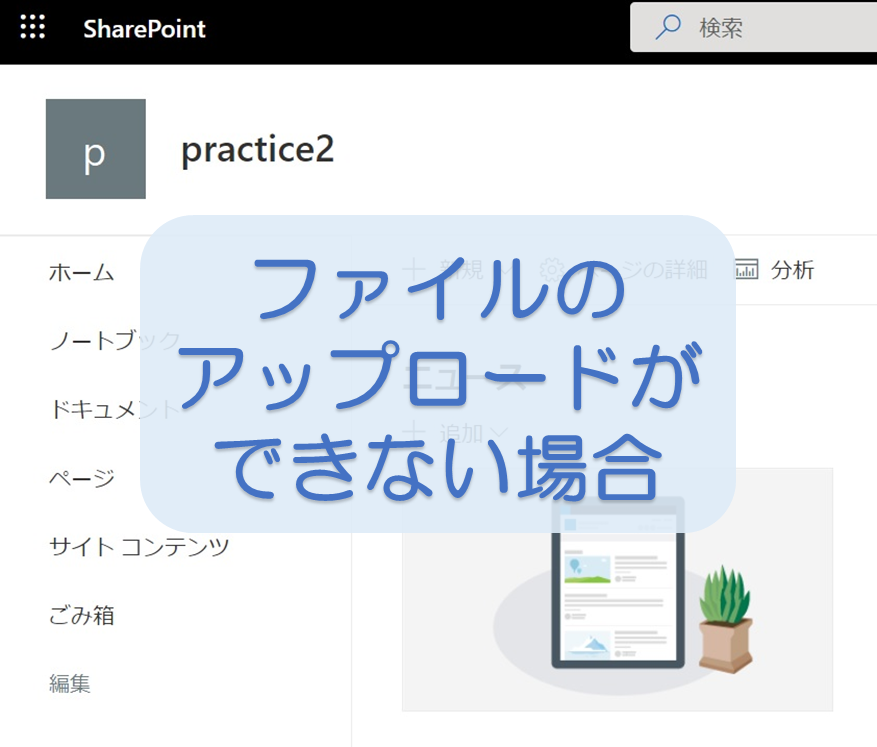877x747 pixels.
Task: Focus the 検索 search box
Action: tap(753, 27)
